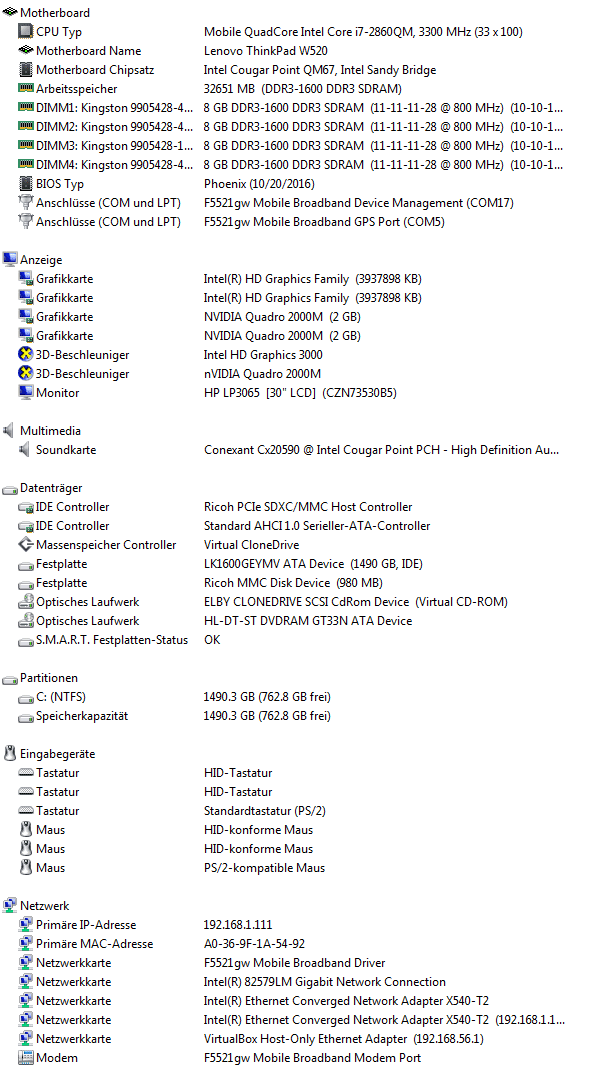Select the Intel HD Graphics 3000 3D-Beschleuniger icon

pos(25,354)
